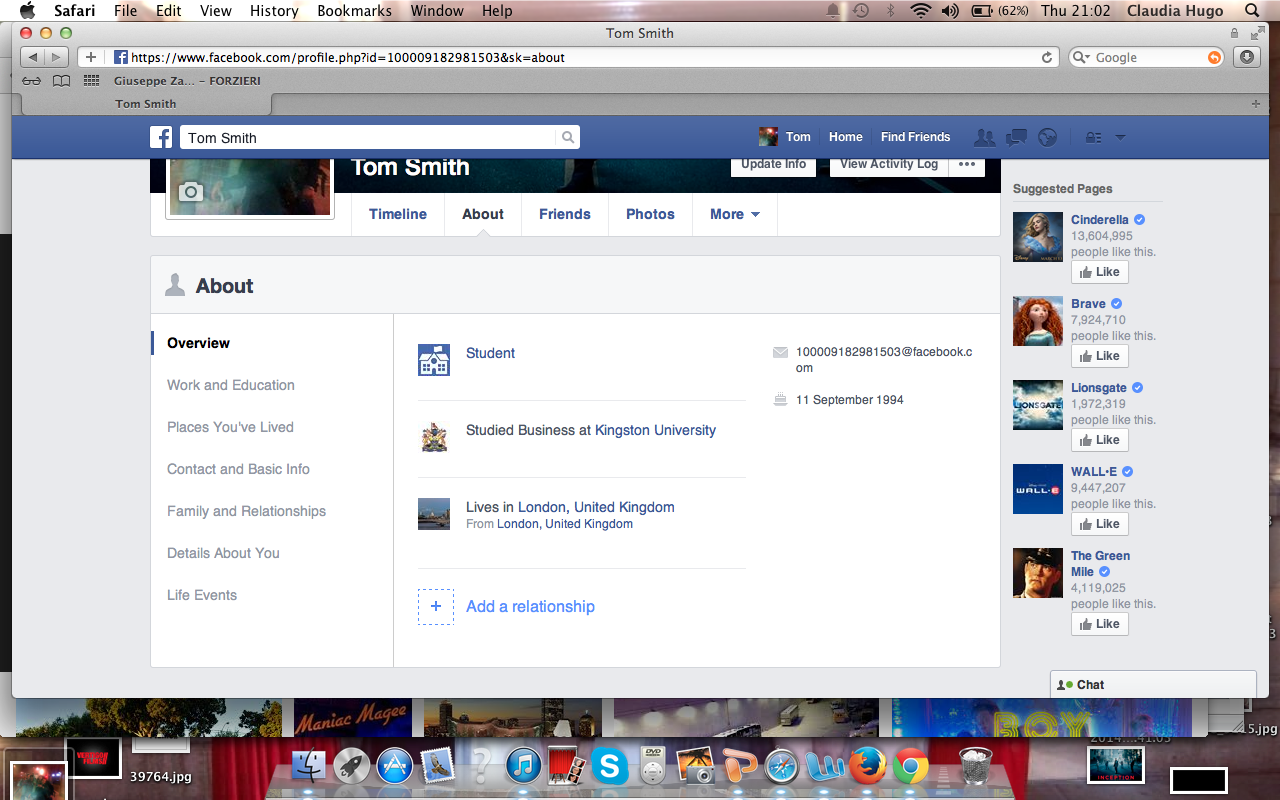
Task: Open iTunes in the Dock
Action: pos(523,767)
